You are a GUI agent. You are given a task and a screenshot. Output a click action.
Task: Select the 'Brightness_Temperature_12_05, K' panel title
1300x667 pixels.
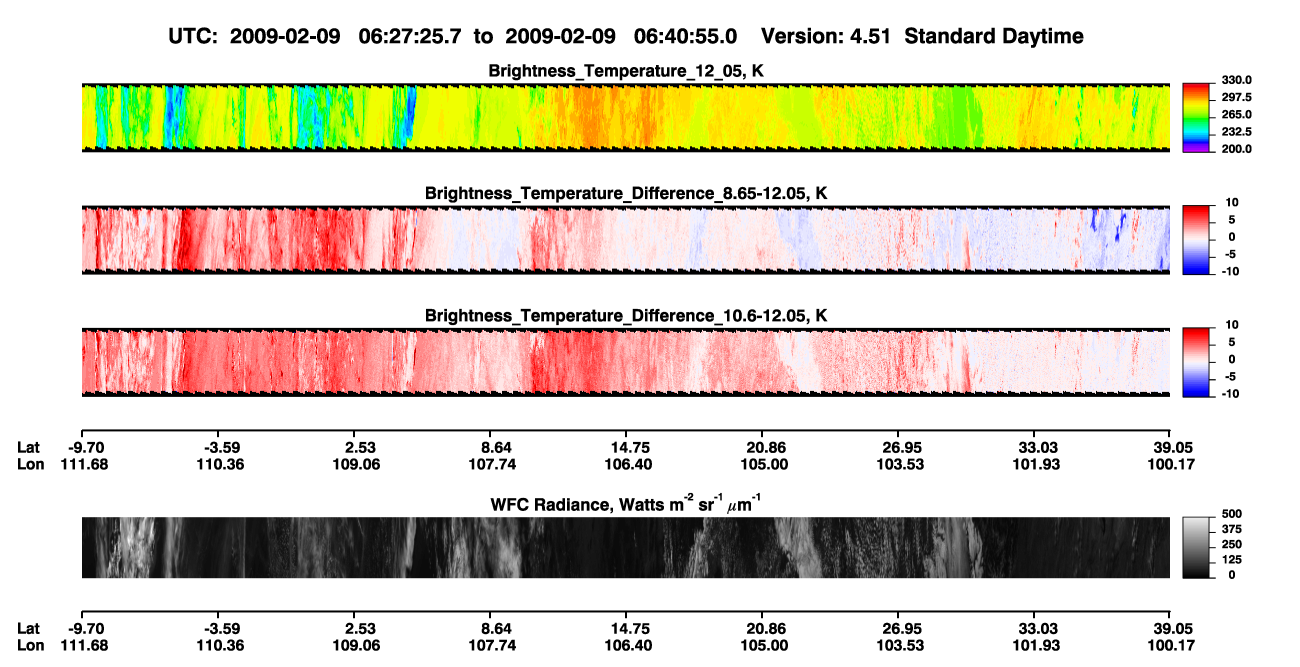click(626, 71)
